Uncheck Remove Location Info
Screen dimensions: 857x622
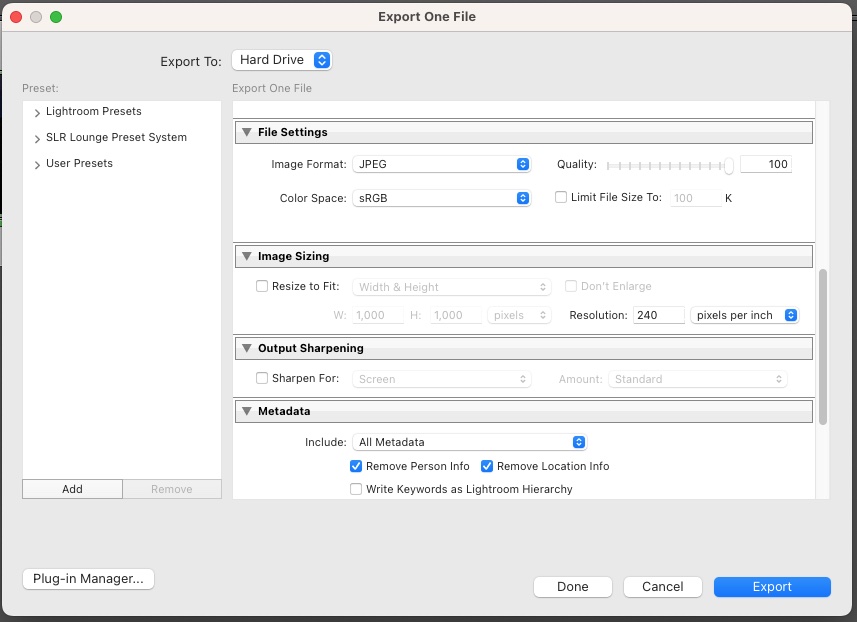[x=487, y=466]
